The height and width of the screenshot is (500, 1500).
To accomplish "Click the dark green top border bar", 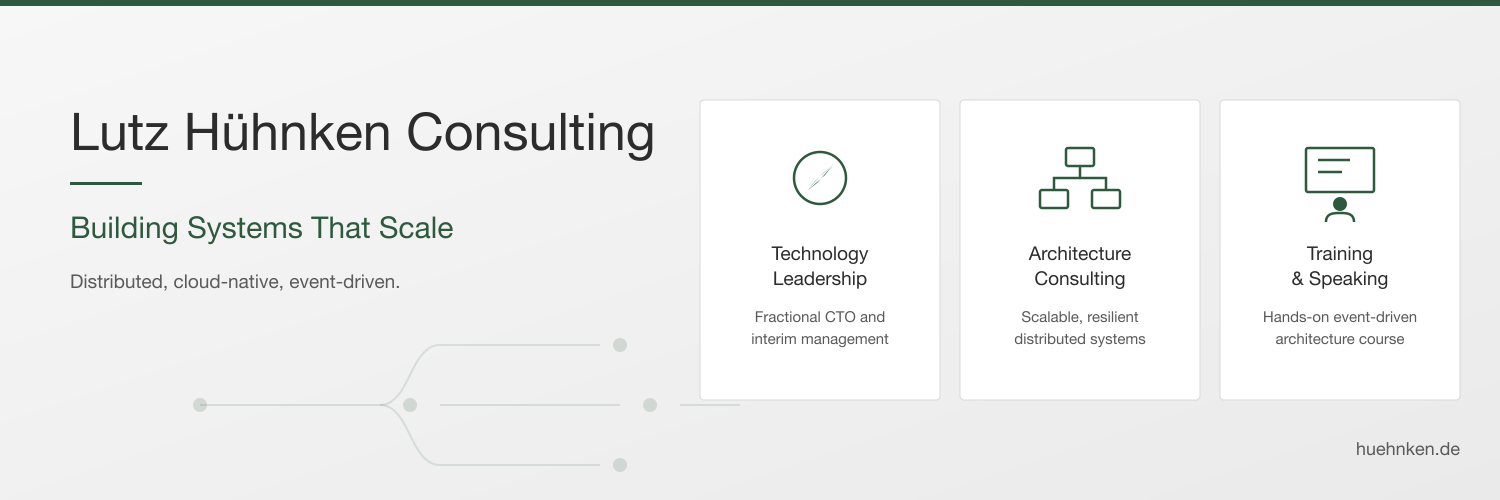I will coord(750,3).
